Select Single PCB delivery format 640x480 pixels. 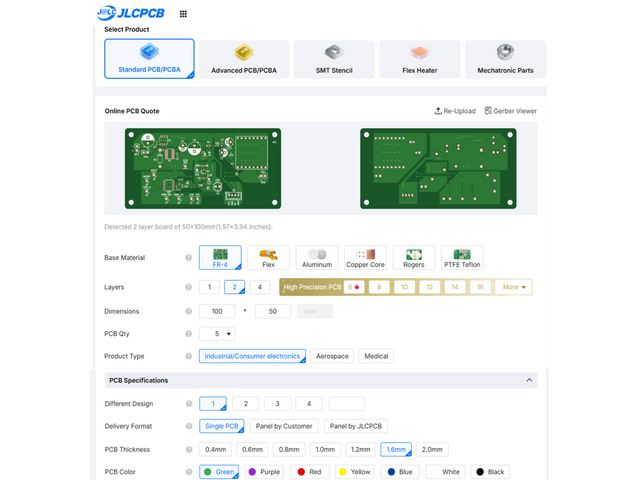pyautogui.click(x=222, y=426)
